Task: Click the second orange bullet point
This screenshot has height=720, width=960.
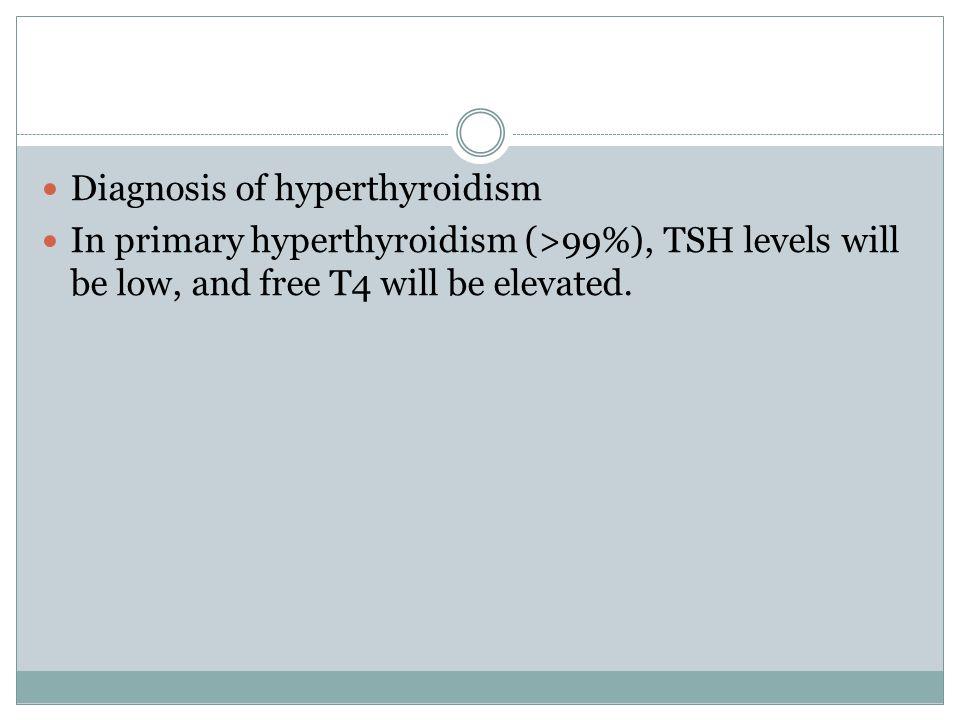Action: click(x=50, y=241)
